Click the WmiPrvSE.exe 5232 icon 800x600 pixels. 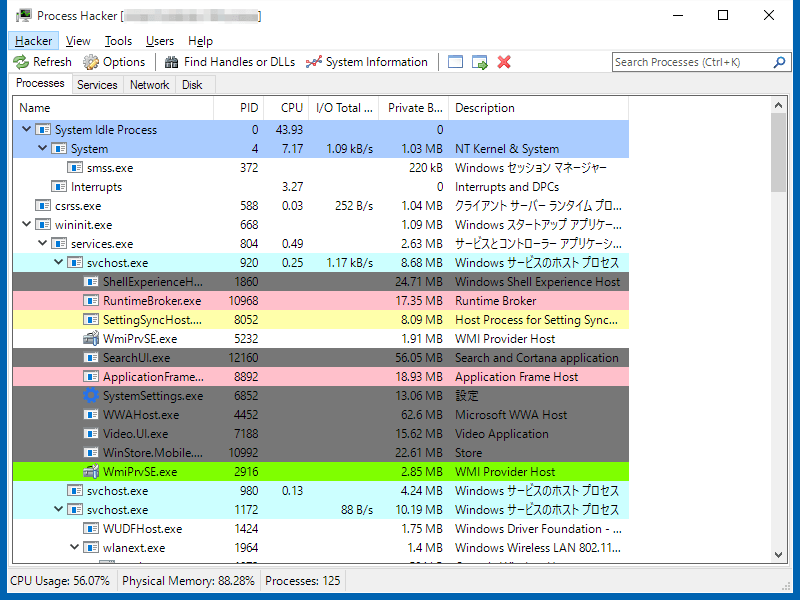[91, 339]
